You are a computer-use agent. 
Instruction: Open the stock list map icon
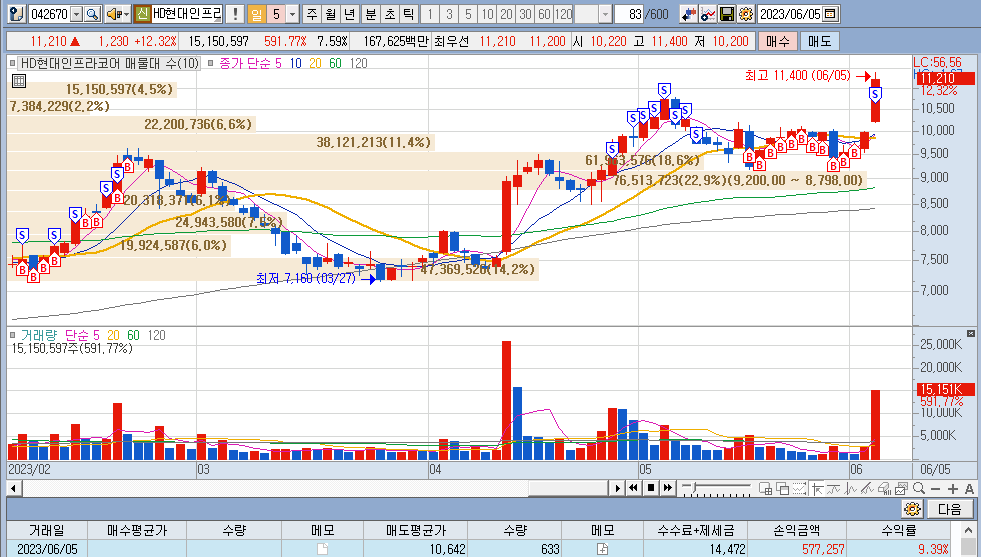pyautogui.click(x=16, y=14)
